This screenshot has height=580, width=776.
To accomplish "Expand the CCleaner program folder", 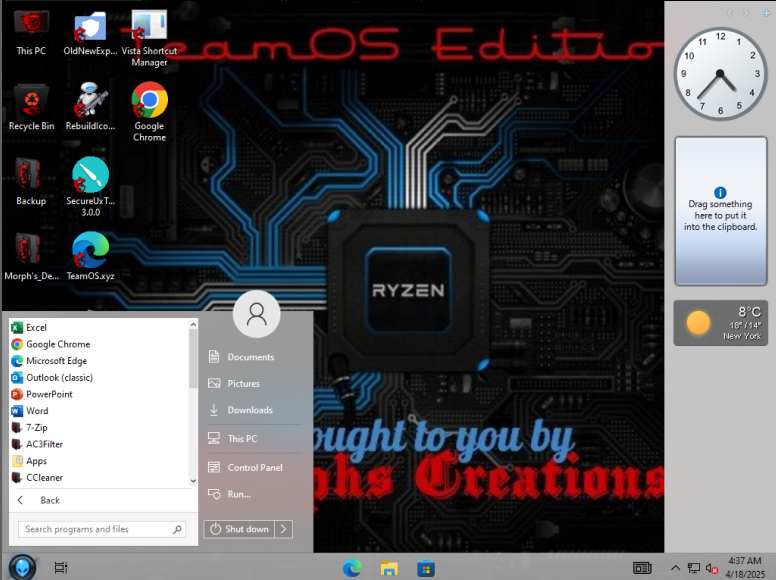I will tap(99, 478).
